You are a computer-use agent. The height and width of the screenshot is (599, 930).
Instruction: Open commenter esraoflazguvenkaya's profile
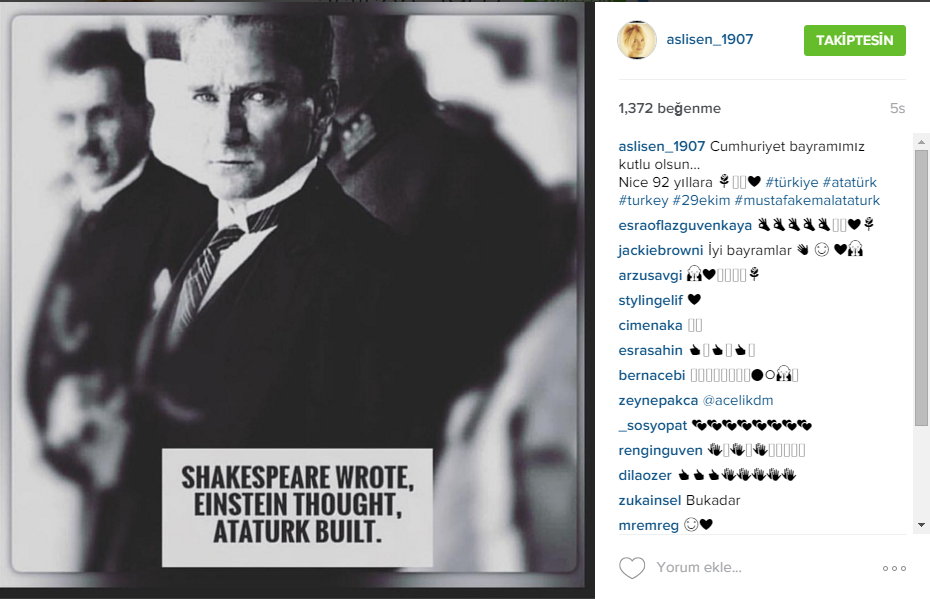[684, 224]
